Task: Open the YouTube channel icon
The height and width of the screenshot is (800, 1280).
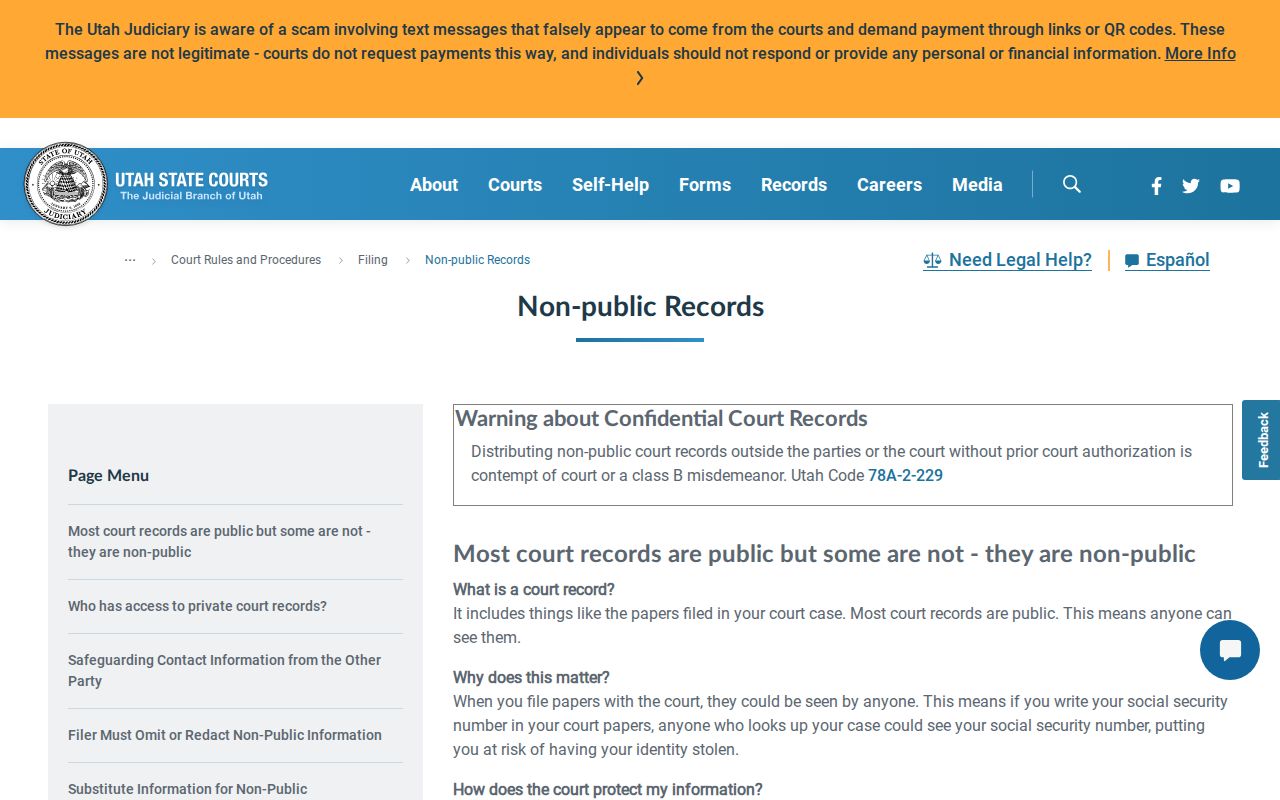Action: click(1230, 185)
